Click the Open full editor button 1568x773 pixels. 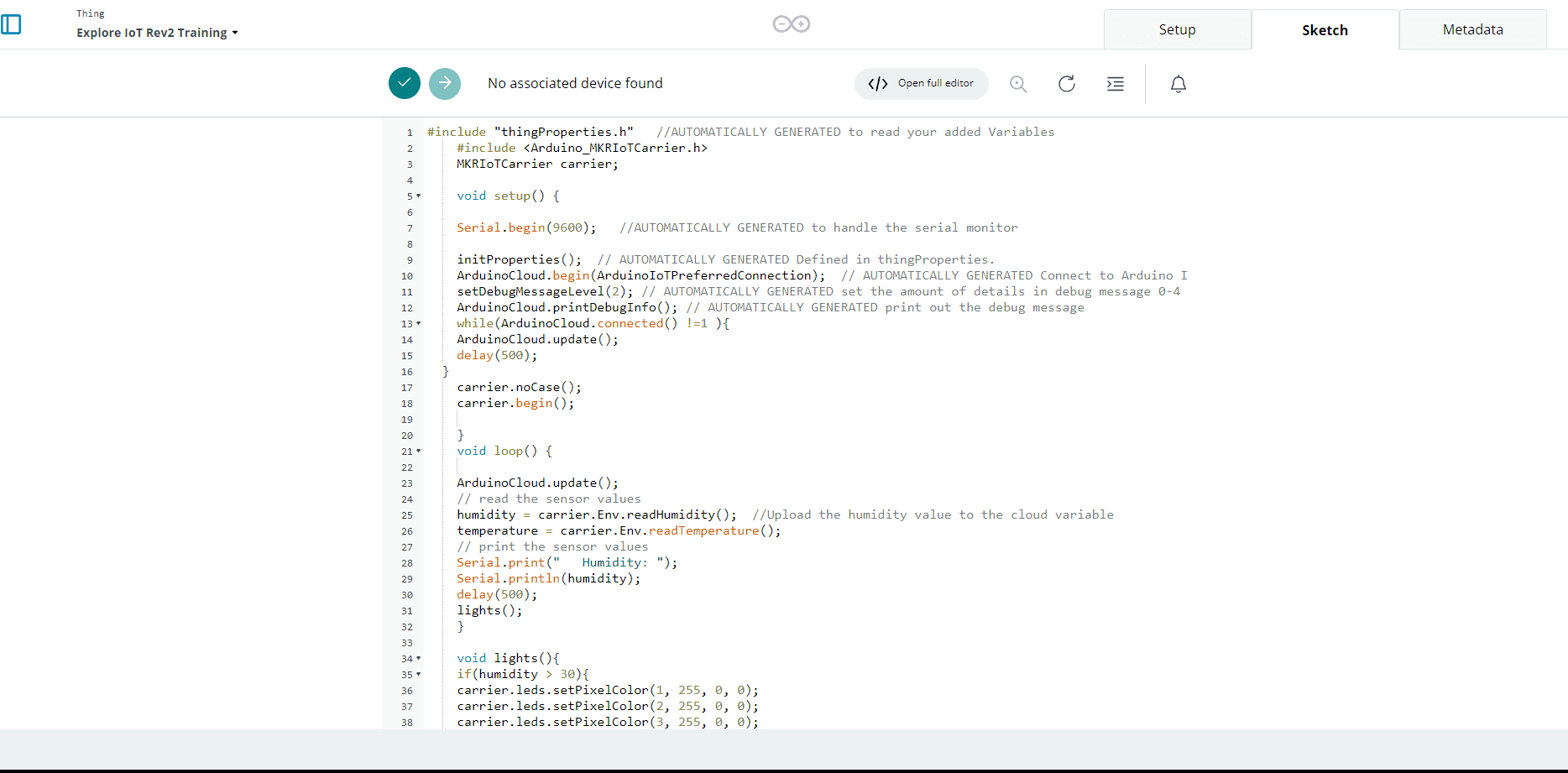point(922,84)
